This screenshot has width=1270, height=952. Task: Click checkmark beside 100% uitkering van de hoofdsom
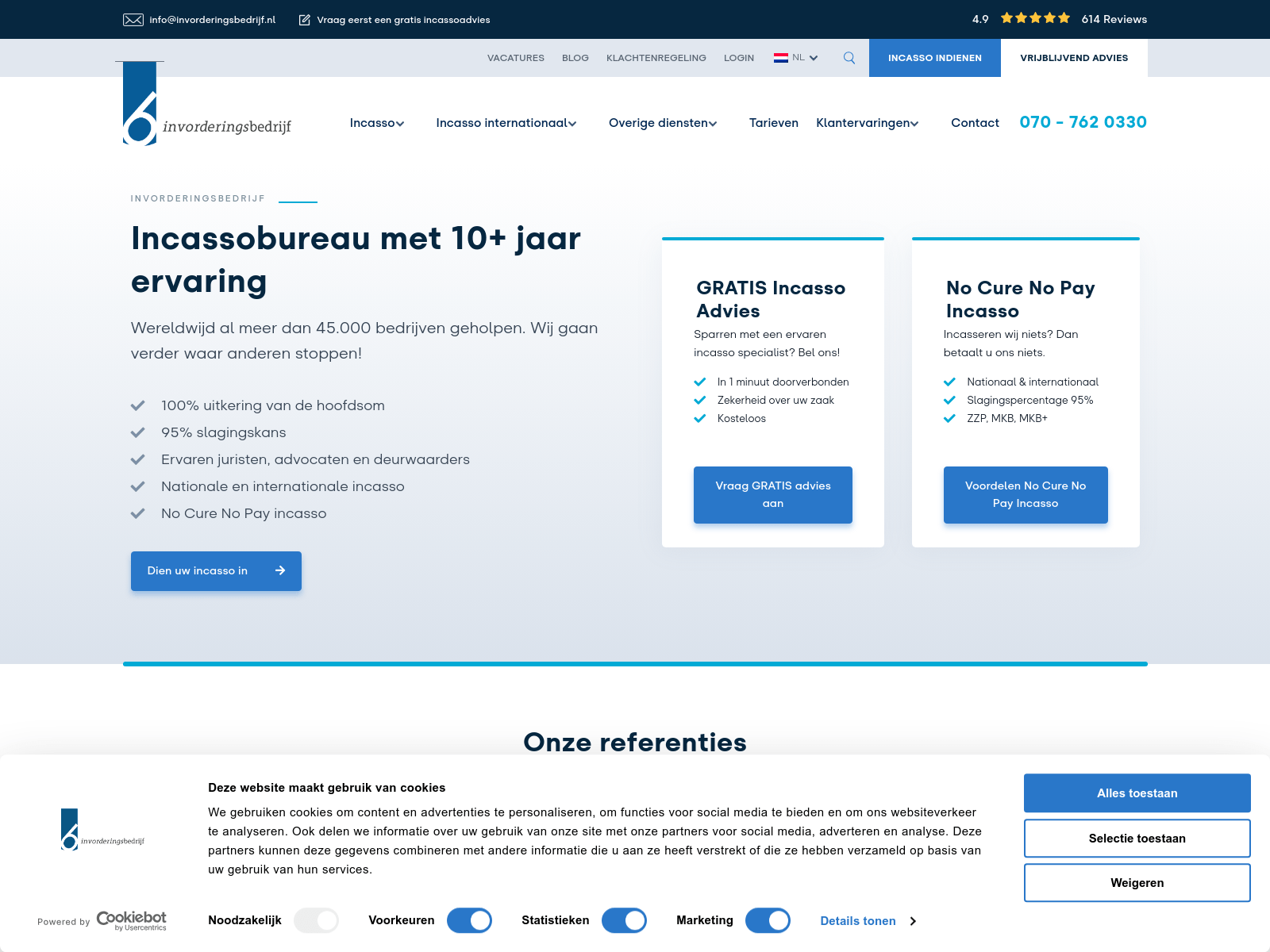tap(137, 405)
